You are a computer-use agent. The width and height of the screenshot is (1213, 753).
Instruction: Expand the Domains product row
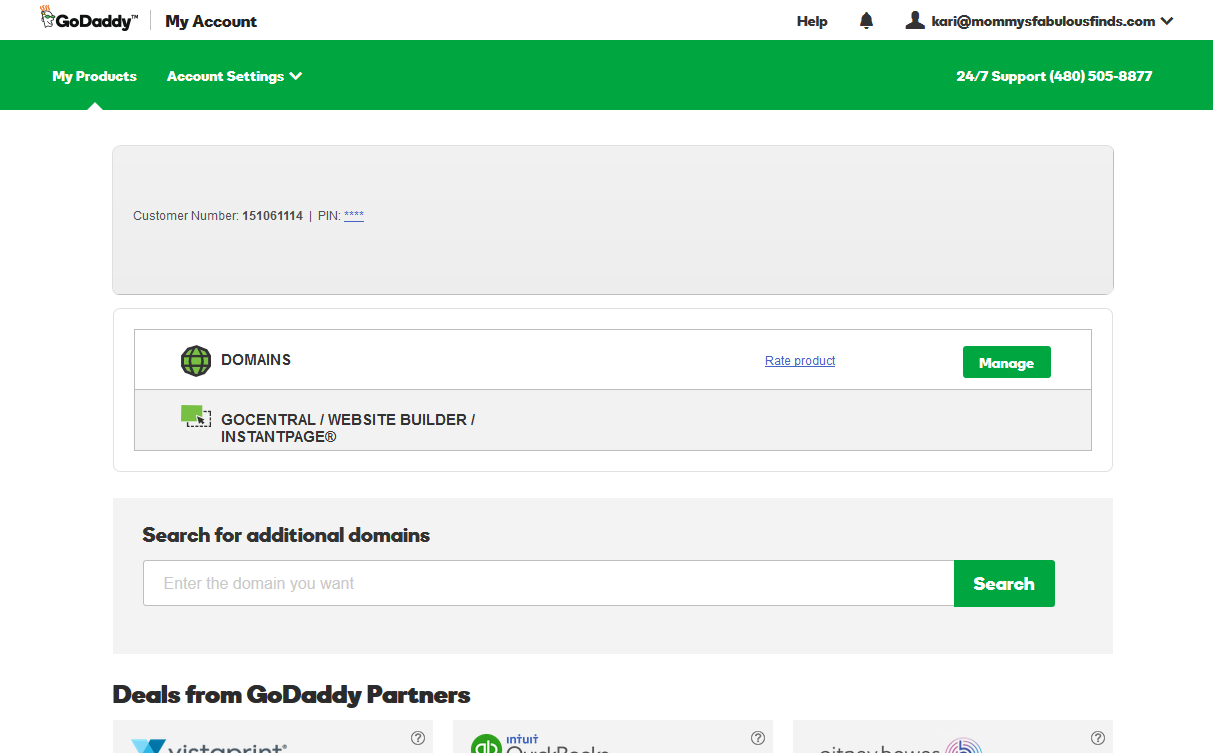pyautogui.click(x=613, y=360)
